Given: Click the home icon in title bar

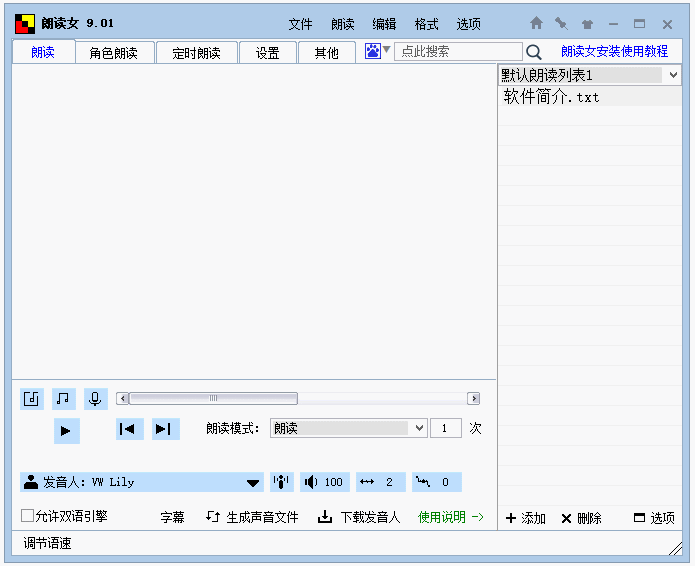Looking at the screenshot, I should (x=536, y=23).
